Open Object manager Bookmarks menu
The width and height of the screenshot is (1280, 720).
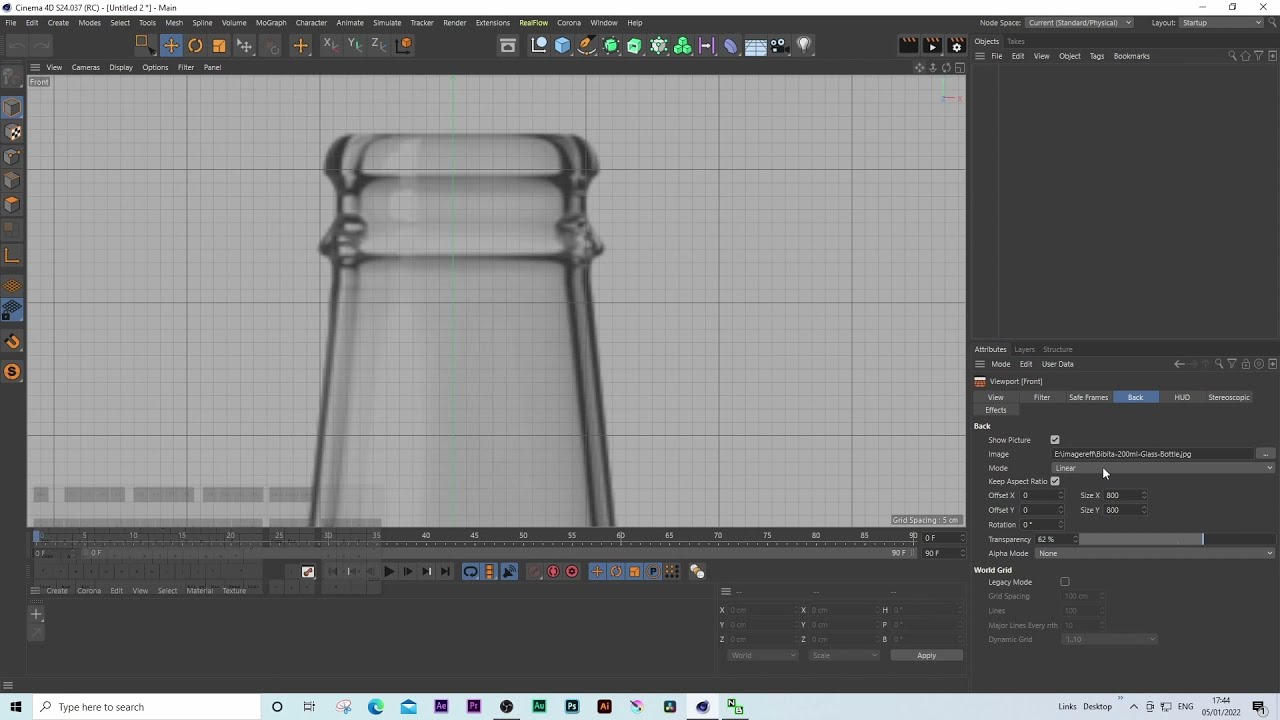tap(1131, 56)
